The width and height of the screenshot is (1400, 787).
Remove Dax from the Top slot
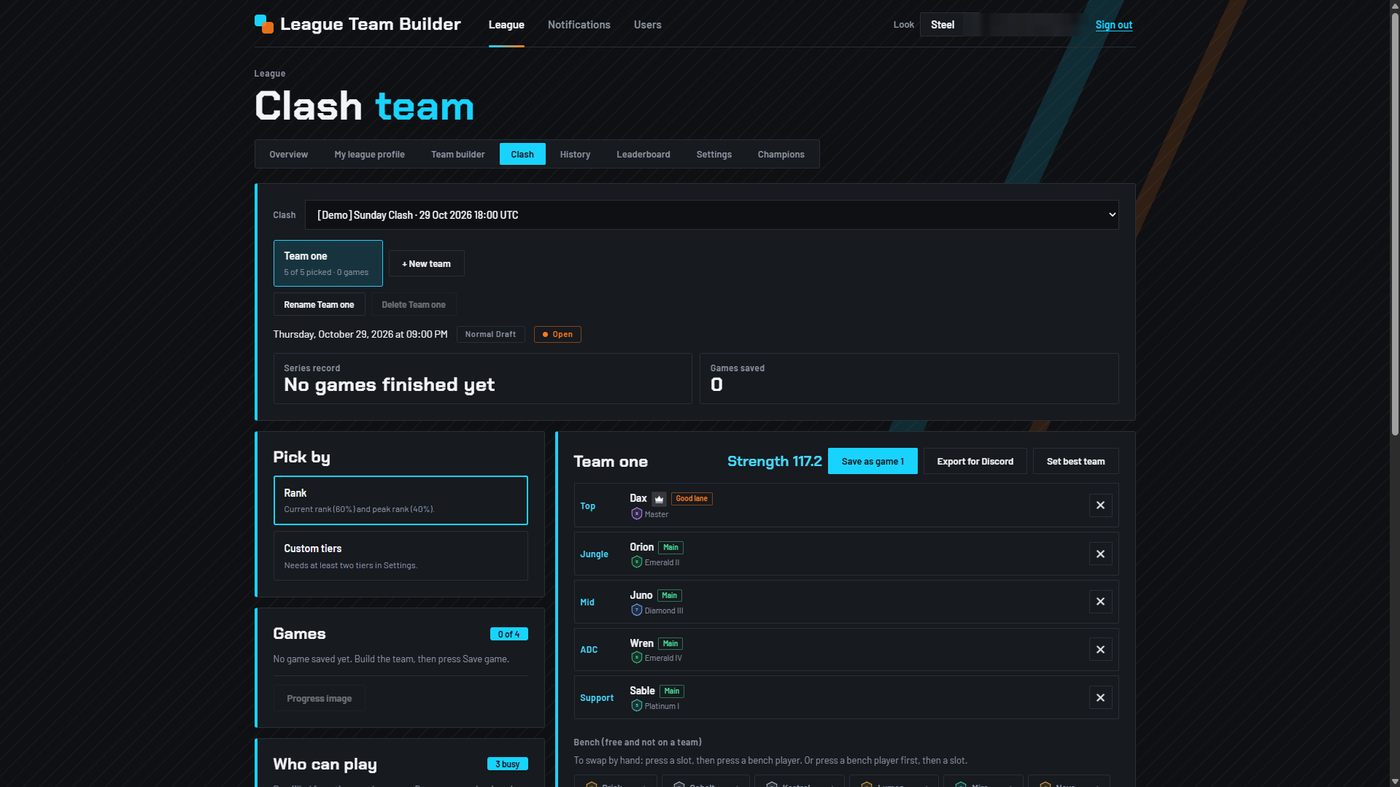pos(1100,506)
